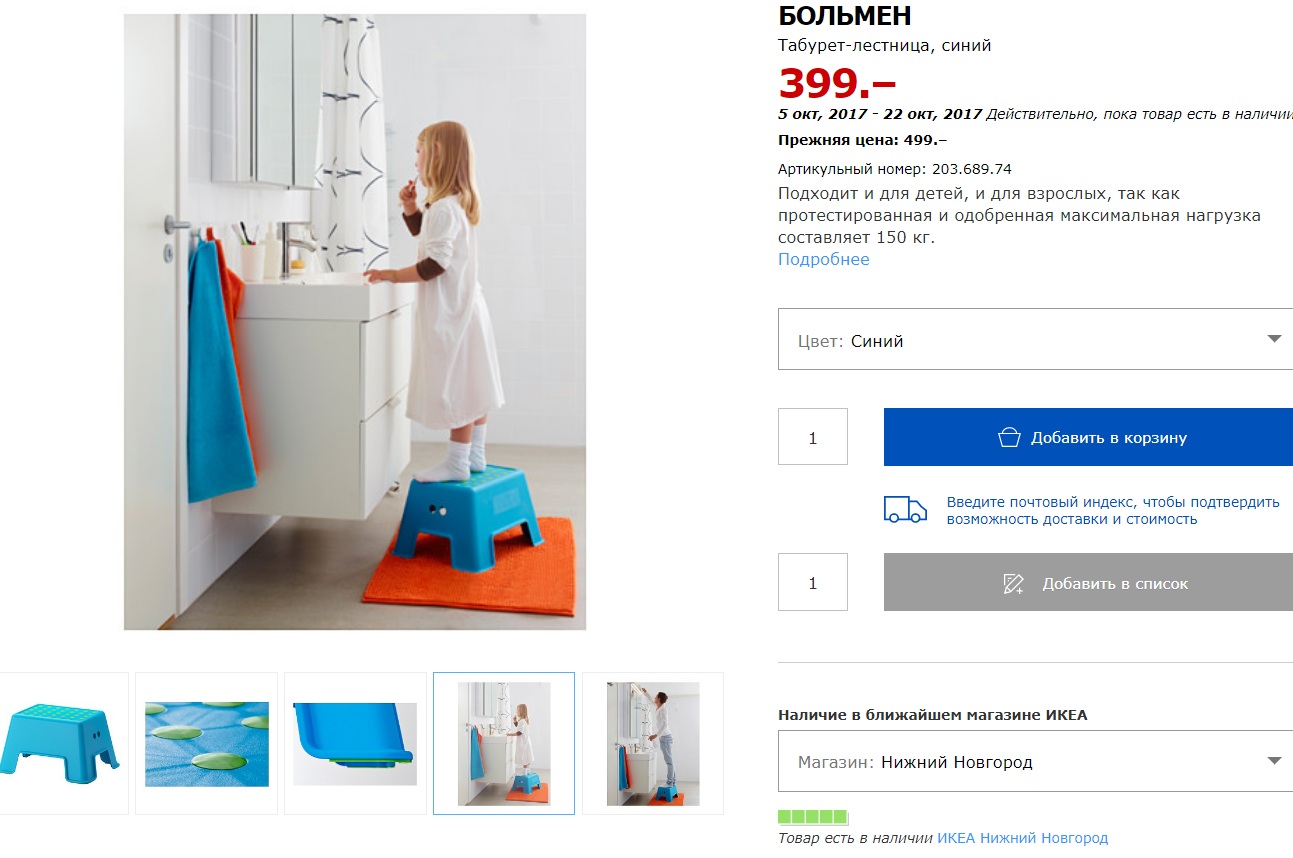Select the man on stool thumbnail

click(x=653, y=743)
